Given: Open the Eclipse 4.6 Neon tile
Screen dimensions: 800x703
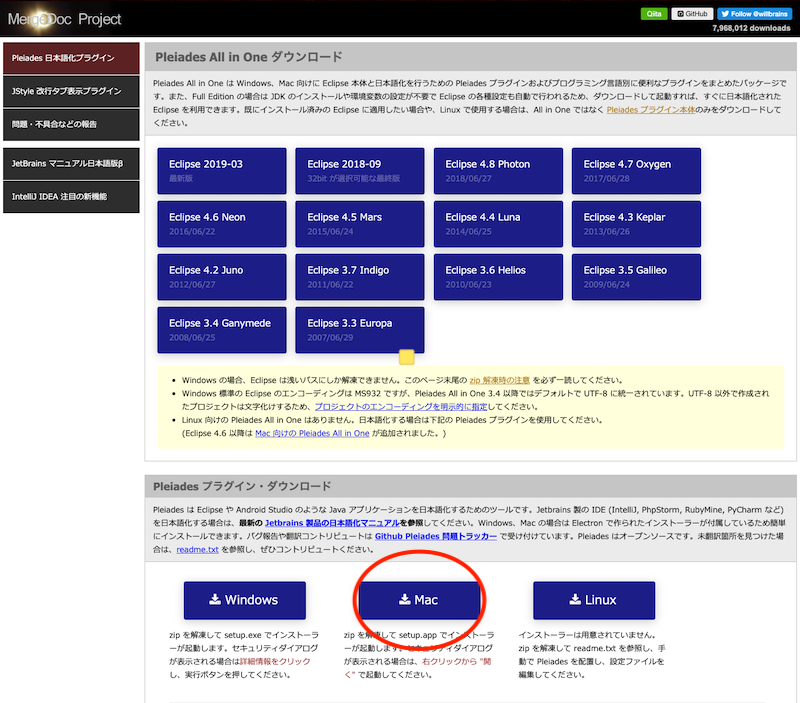Looking at the screenshot, I should tap(222, 224).
